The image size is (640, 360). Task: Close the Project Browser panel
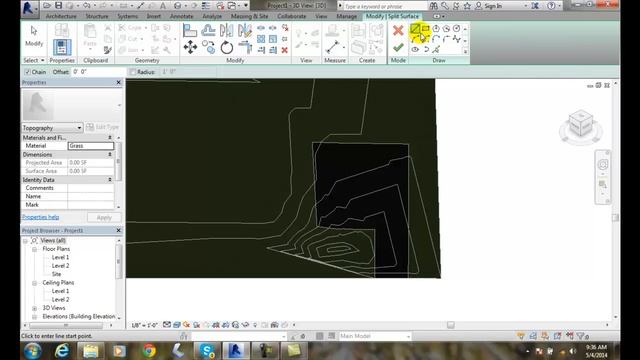[x=118, y=231]
